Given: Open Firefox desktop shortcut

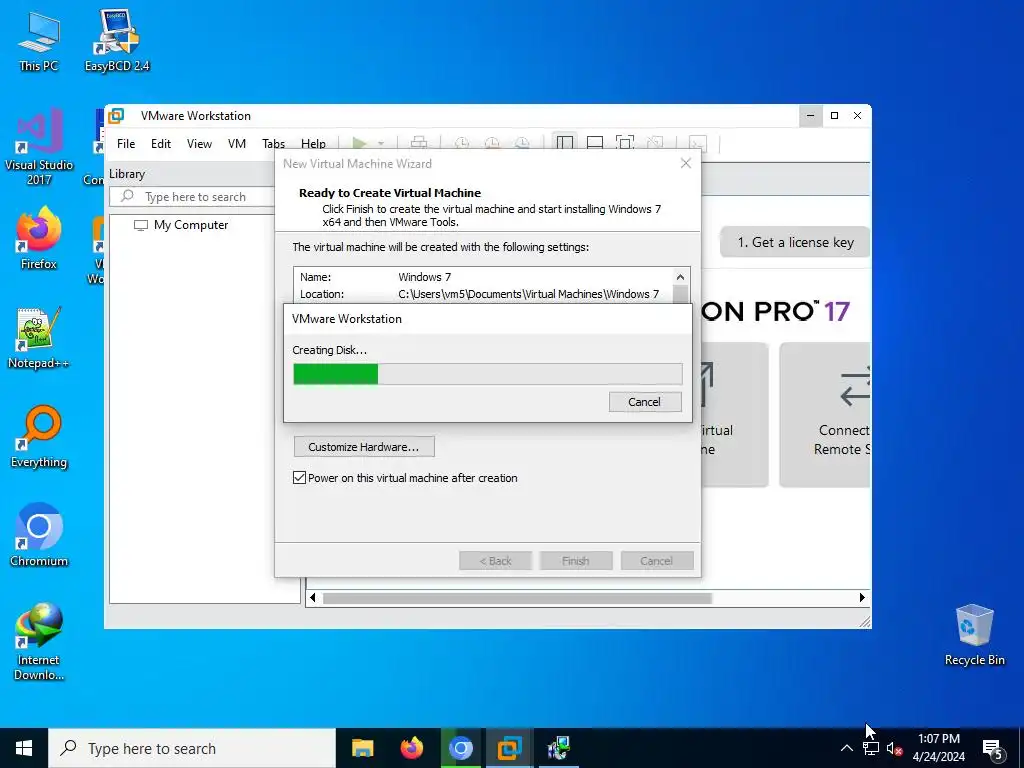Looking at the screenshot, I should 39,238.
